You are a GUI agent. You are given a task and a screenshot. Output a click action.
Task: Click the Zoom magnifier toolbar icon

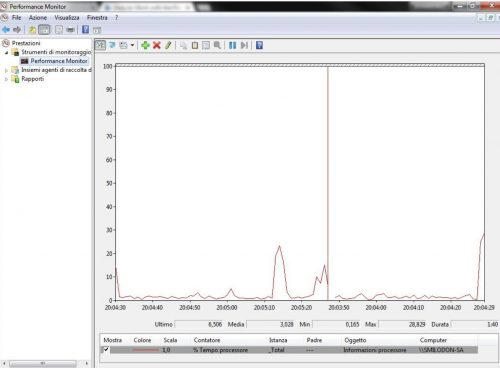217,45
